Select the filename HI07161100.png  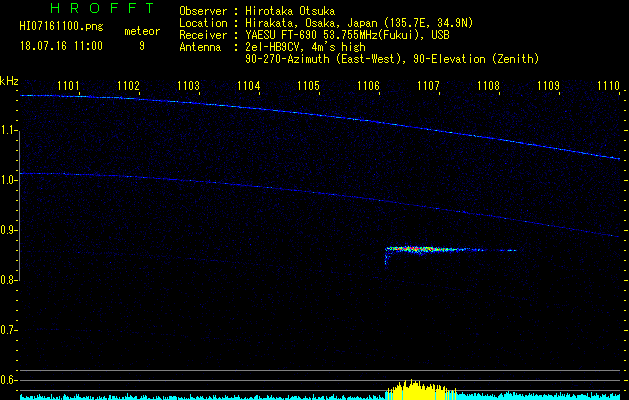(61, 27)
